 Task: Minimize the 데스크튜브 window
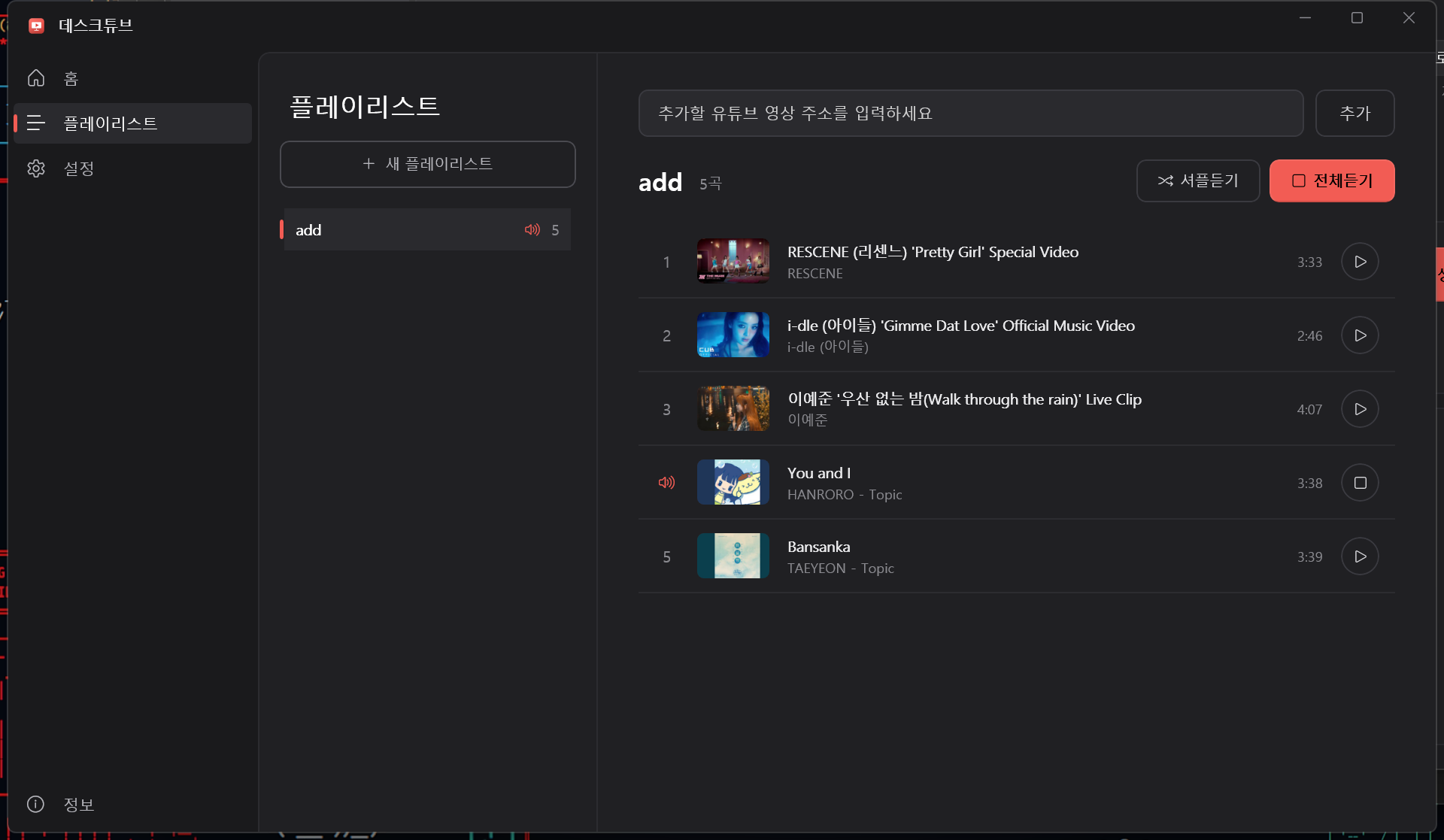pos(1306,18)
